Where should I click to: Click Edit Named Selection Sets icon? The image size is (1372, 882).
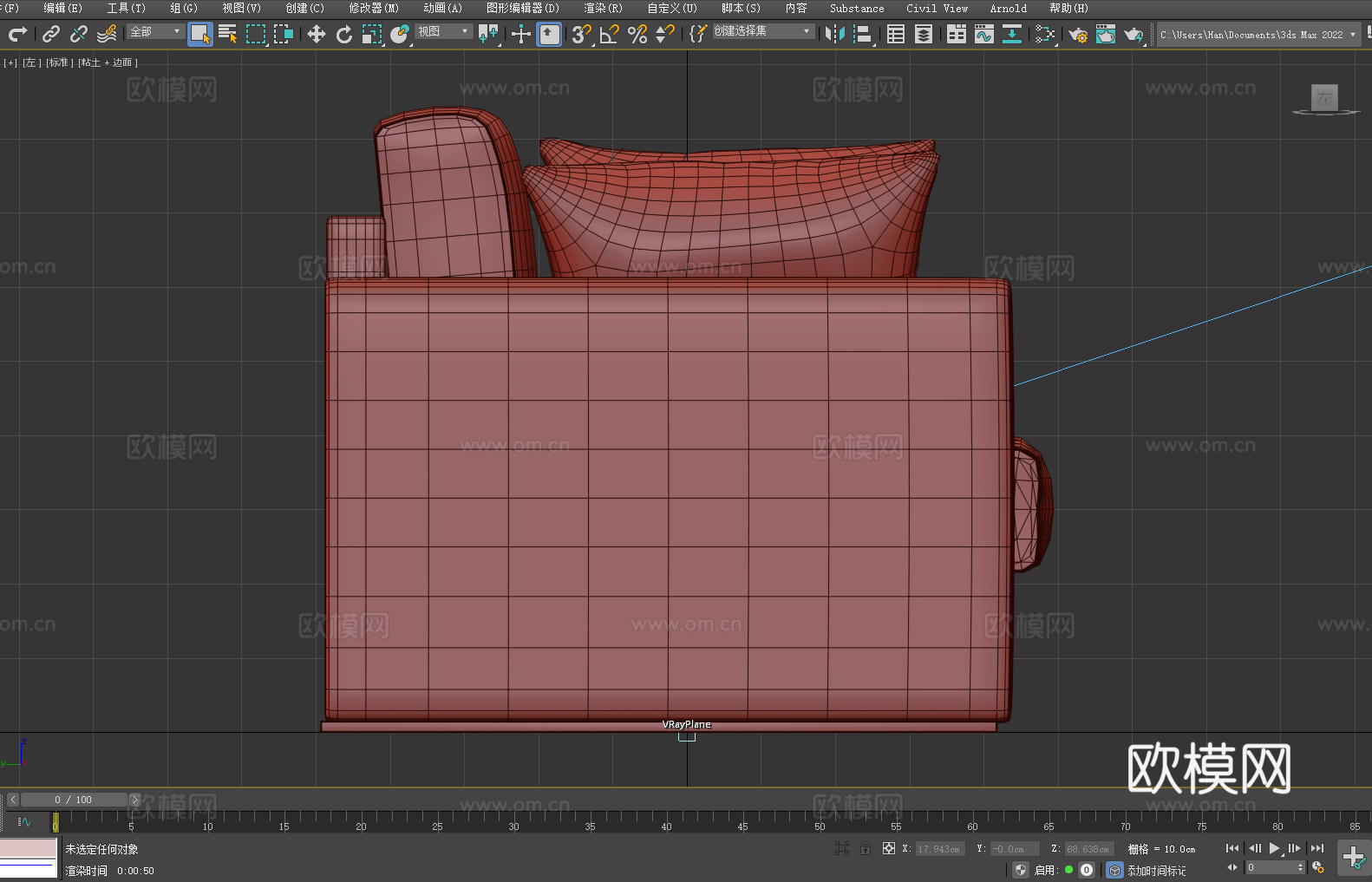point(698,34)
